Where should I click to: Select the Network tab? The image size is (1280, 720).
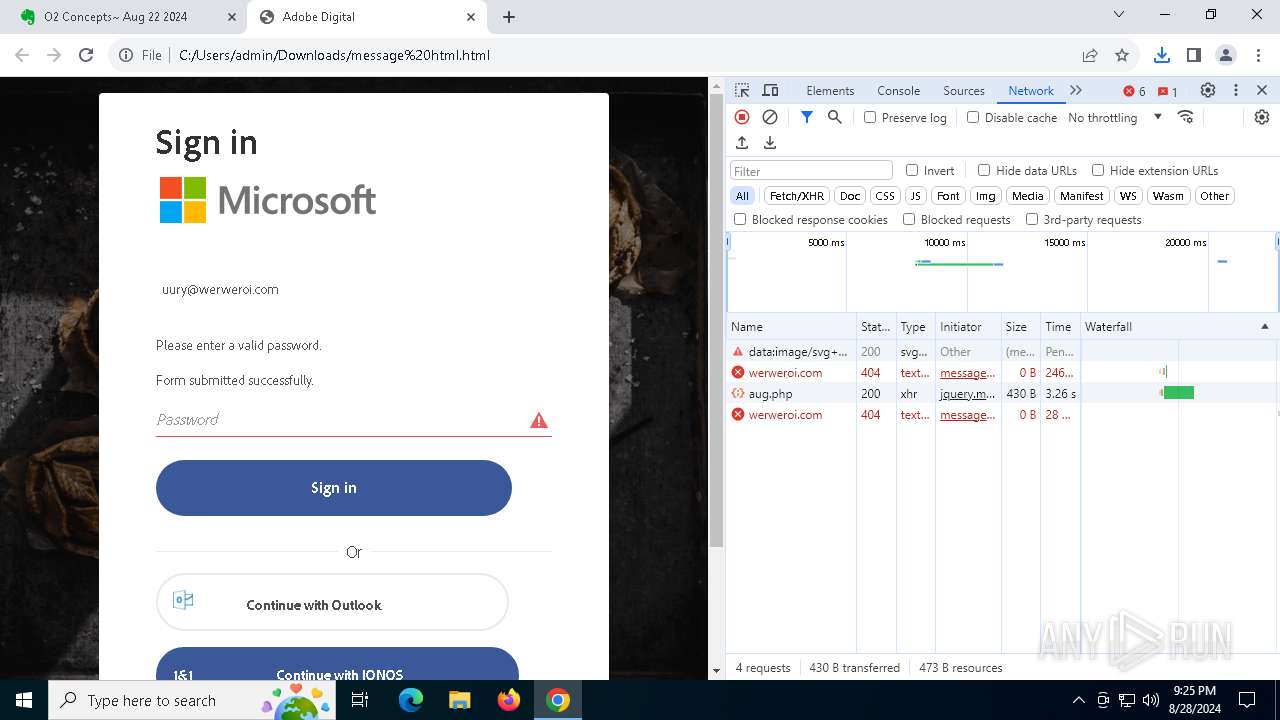1031,90
